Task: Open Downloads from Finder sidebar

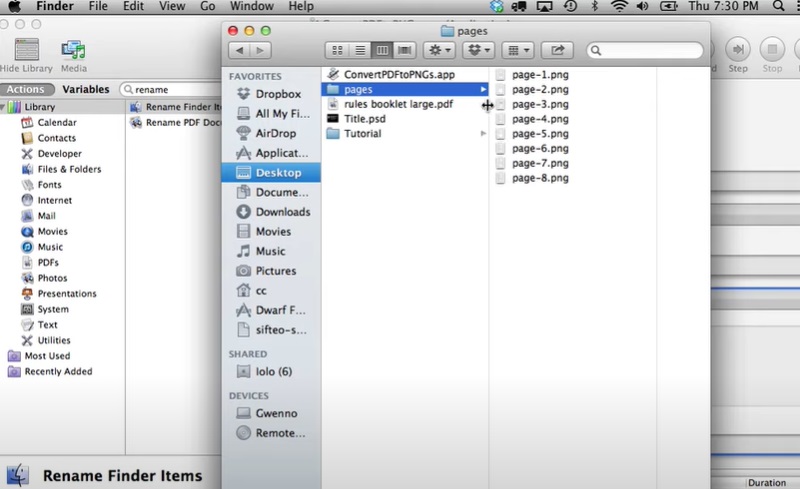Action: point(271,212)
